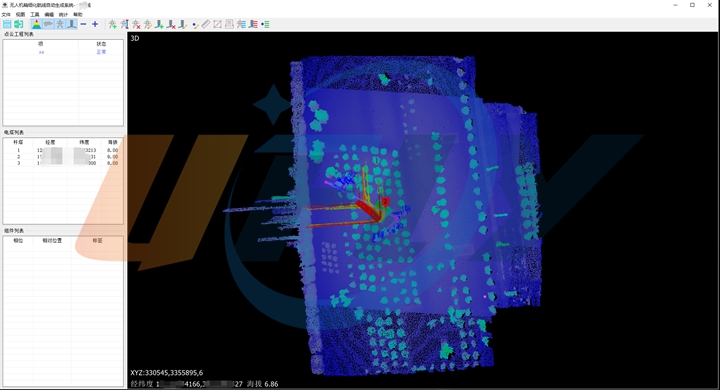Choose the edit tower icon with pencil

tap(147, 24)
